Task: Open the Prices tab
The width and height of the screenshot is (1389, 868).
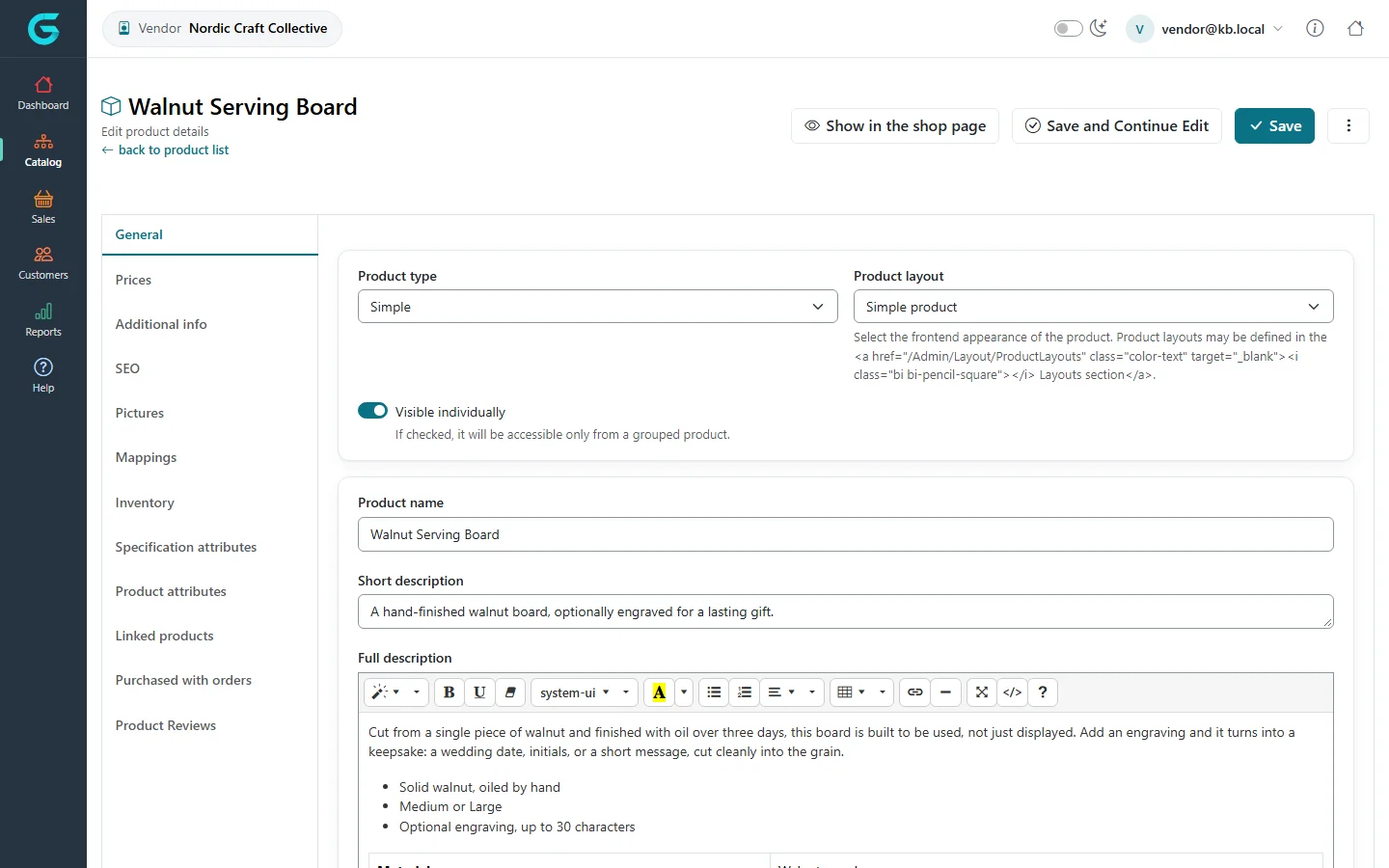Action: pos(209,280)
